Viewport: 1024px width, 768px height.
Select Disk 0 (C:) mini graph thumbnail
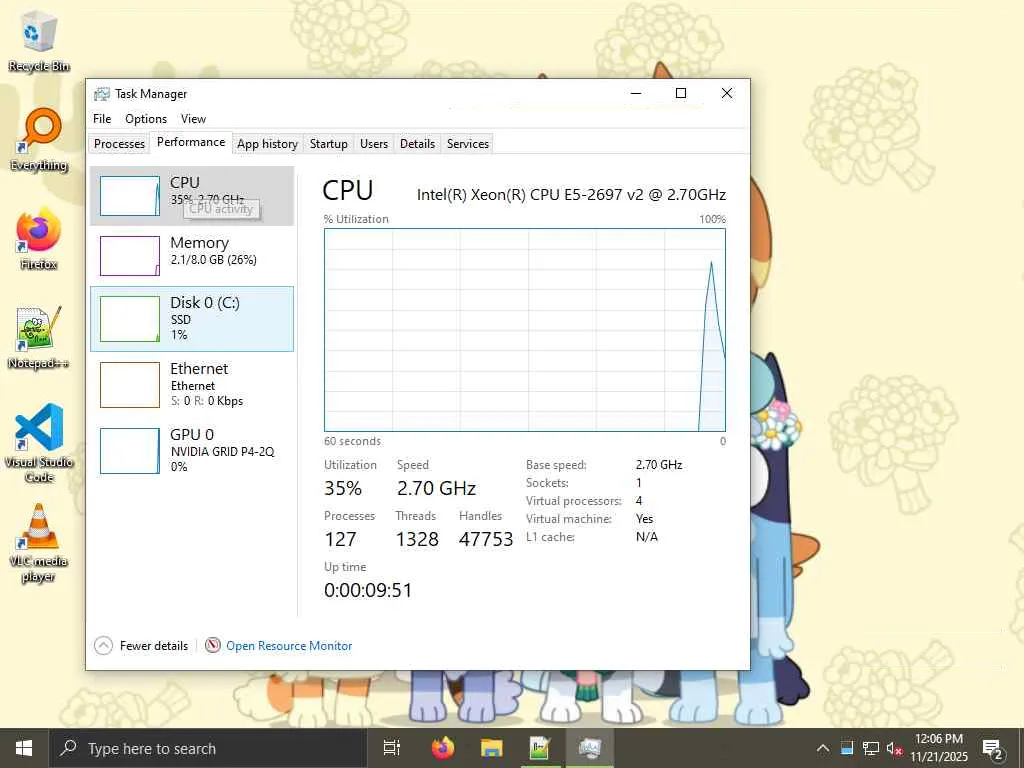click(129, 319)
